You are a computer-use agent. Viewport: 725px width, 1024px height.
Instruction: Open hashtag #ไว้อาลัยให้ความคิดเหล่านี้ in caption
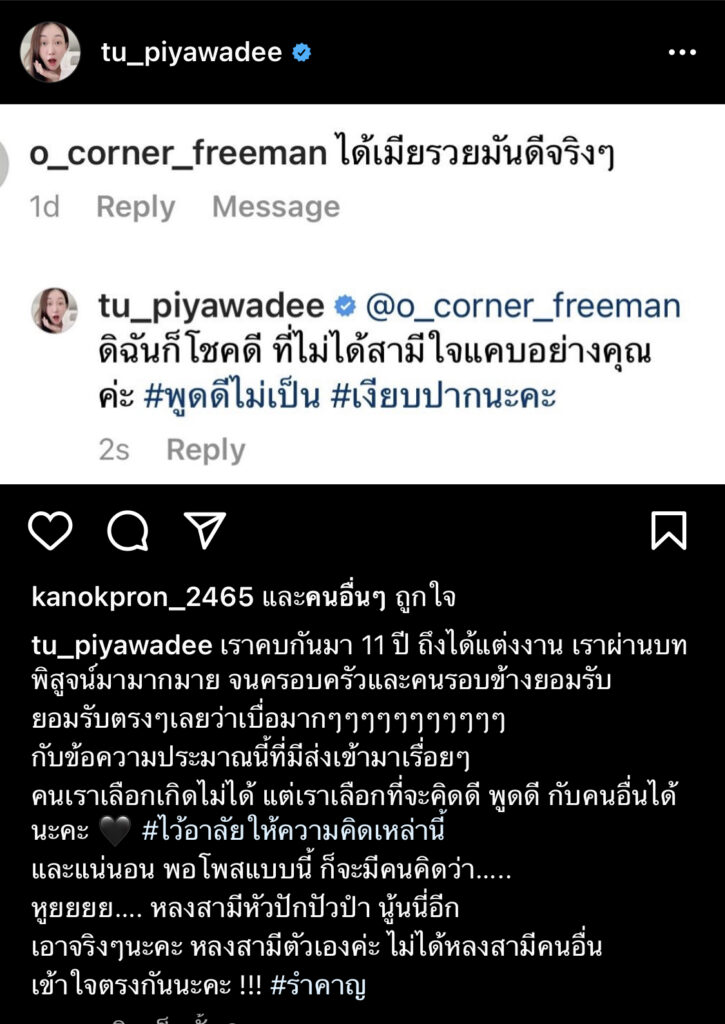pos(293,831)
